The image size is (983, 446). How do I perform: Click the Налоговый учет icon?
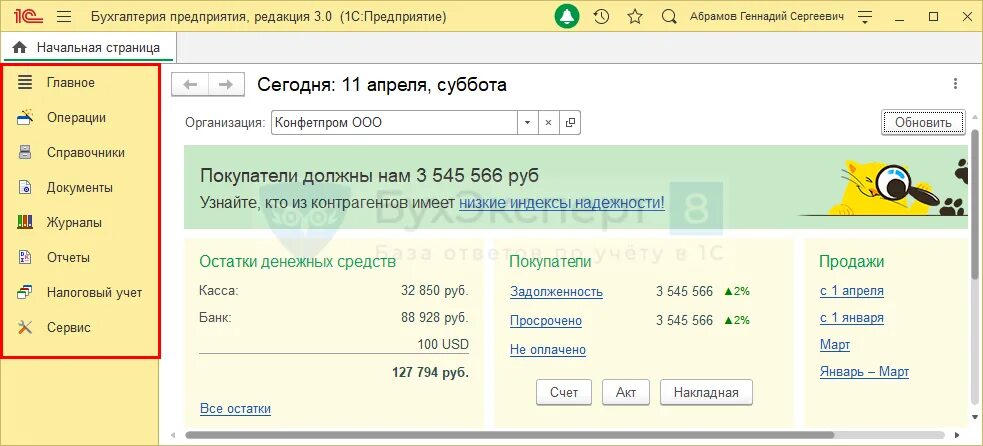click(x=25, y=292)
